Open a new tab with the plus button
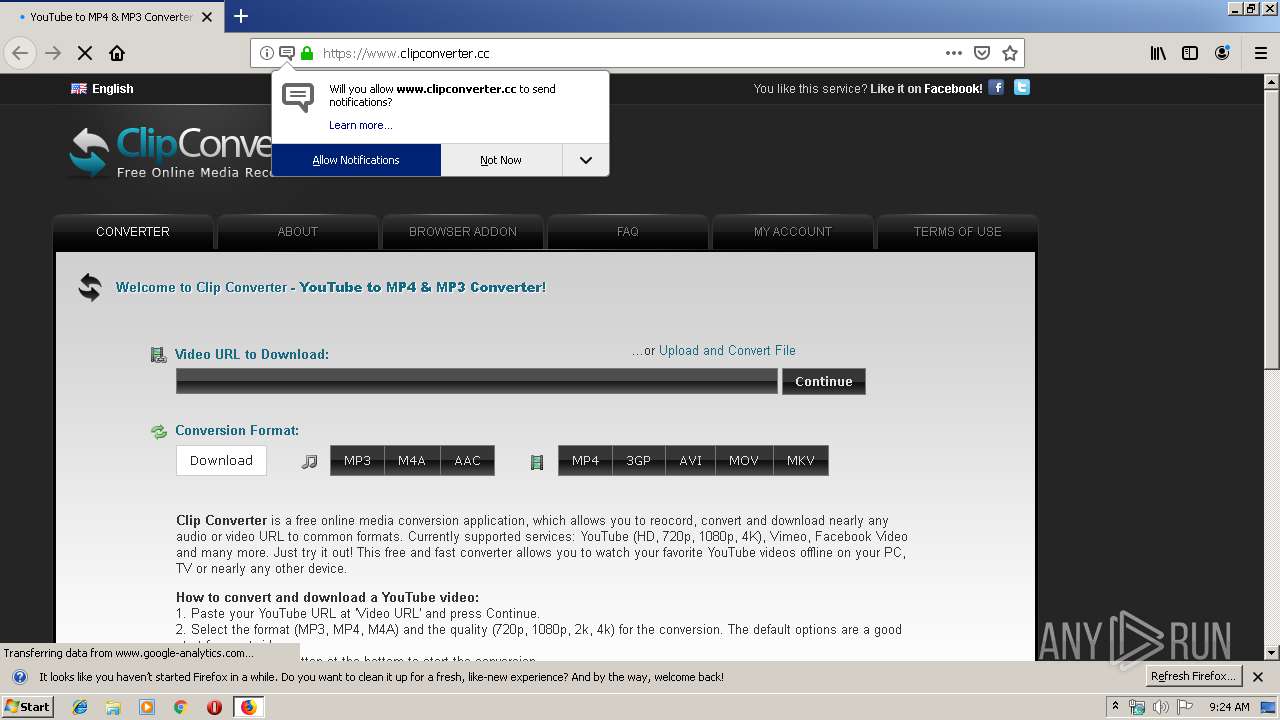Image resolution: width=1280 pixels, height=720 pixels. pos(241,16)
